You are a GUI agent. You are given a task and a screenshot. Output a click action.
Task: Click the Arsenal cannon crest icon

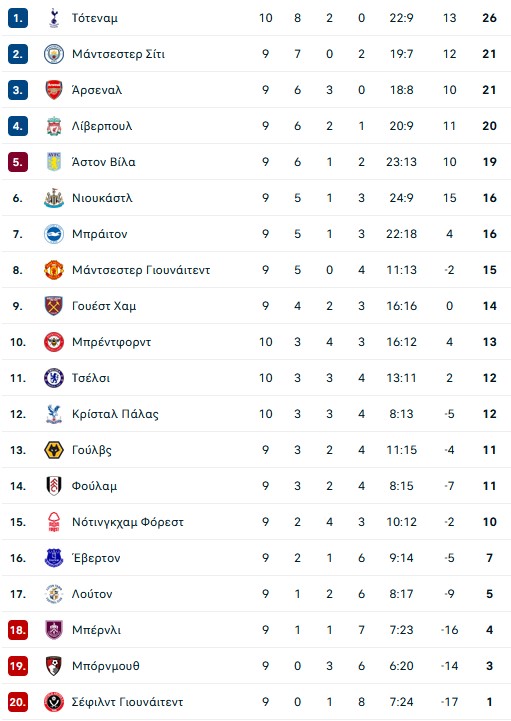(x=54, y=90)
